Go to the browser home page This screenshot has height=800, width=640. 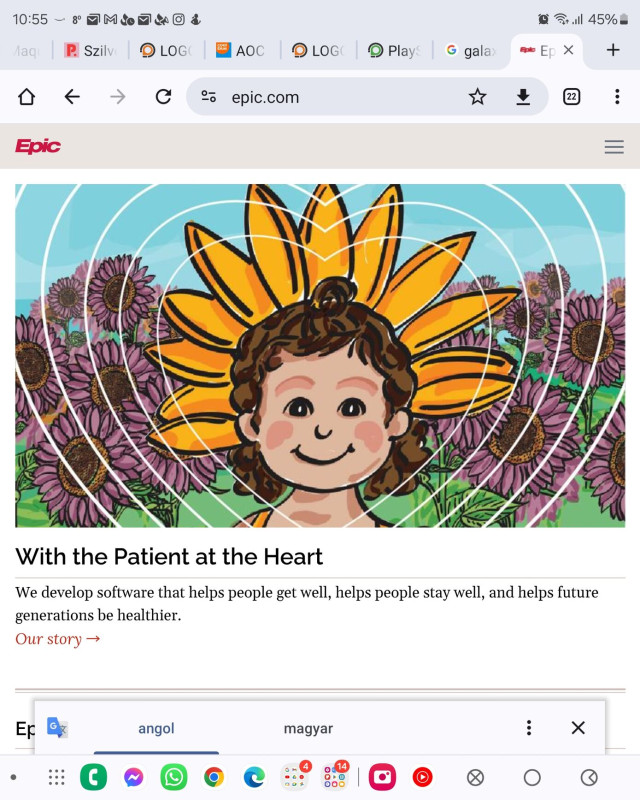[26, 97]
